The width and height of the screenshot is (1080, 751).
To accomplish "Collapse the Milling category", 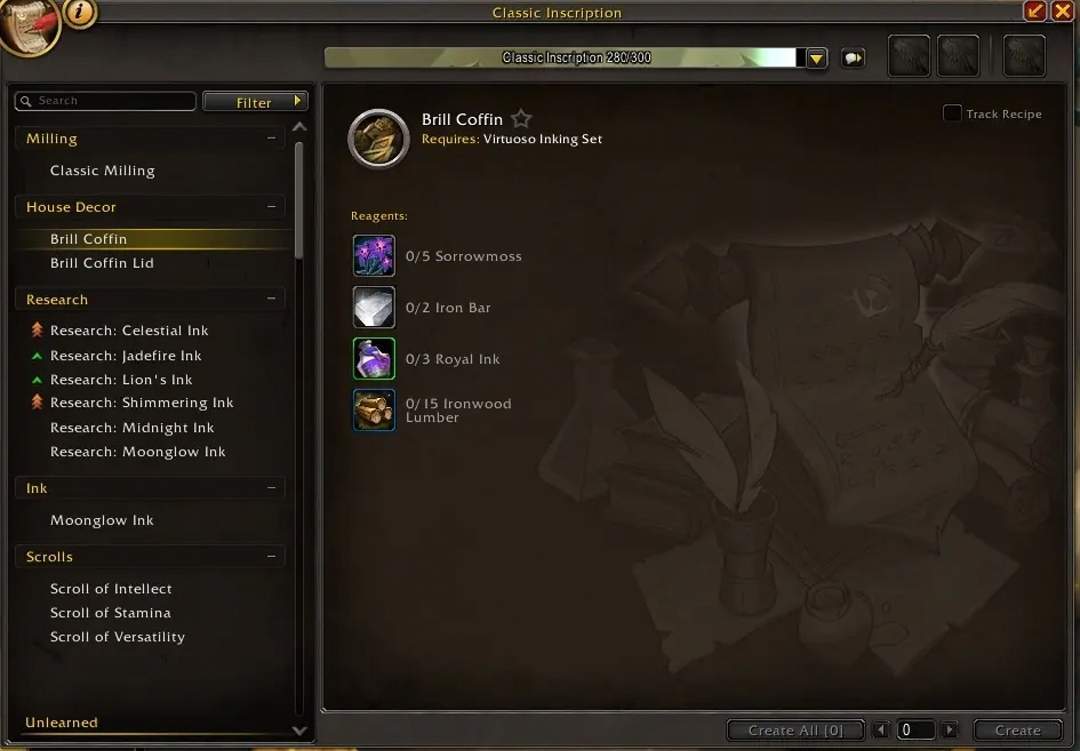I will tap(271, 138).
